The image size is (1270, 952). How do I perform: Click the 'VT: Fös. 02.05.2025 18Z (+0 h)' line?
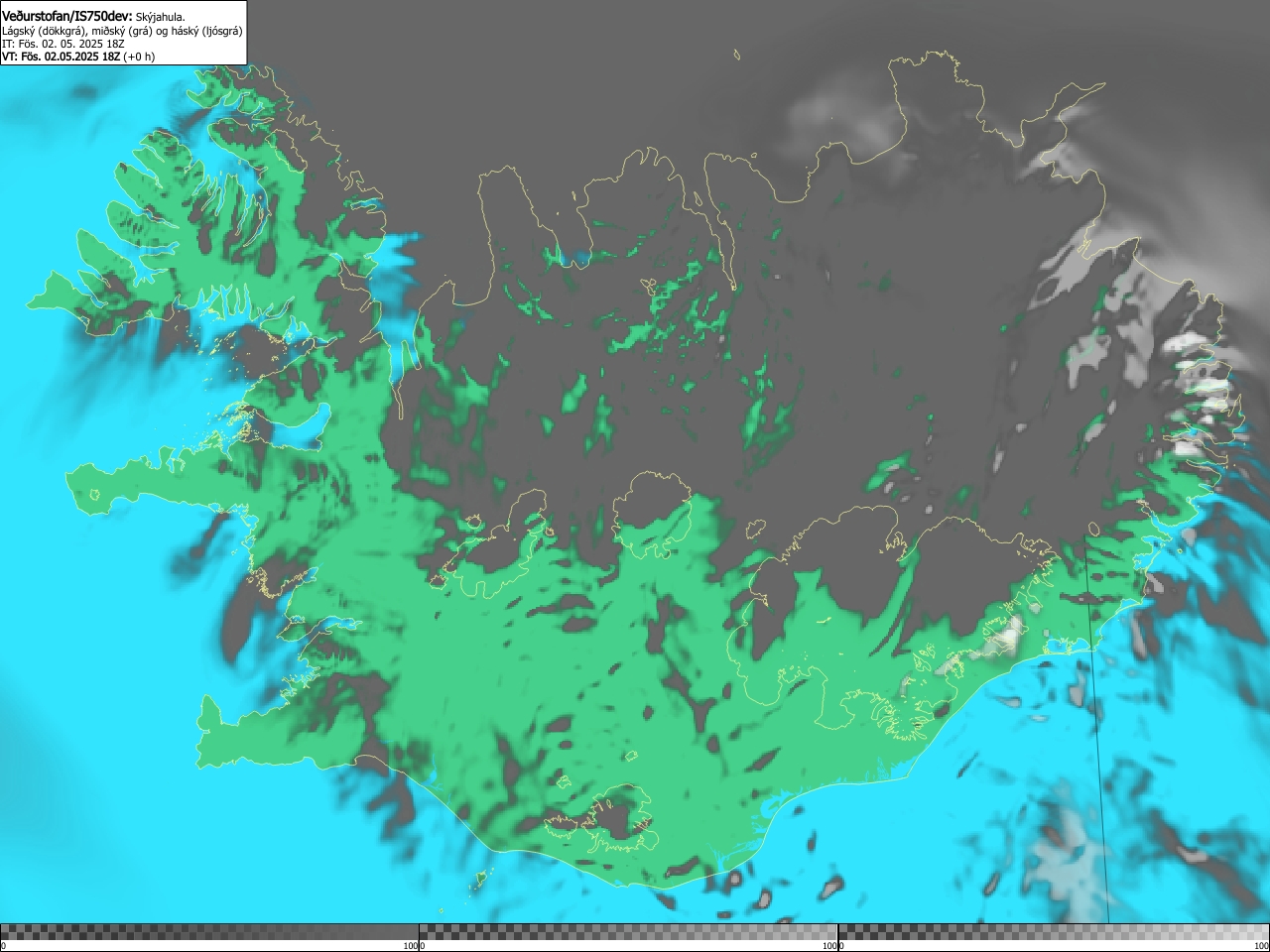pyautogui.click(x=78, y=57)
